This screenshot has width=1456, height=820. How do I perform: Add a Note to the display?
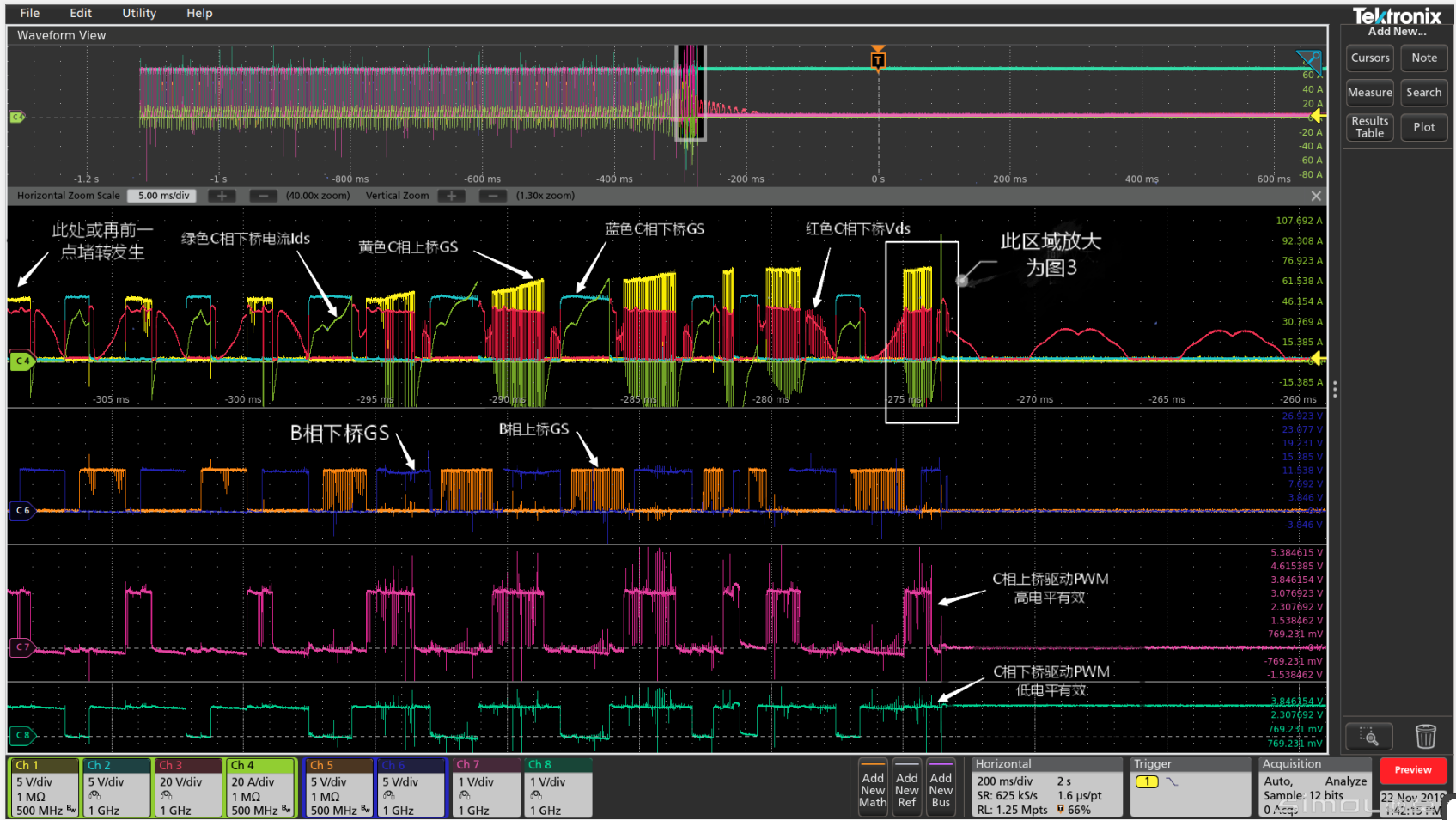tap(1424, 58)
